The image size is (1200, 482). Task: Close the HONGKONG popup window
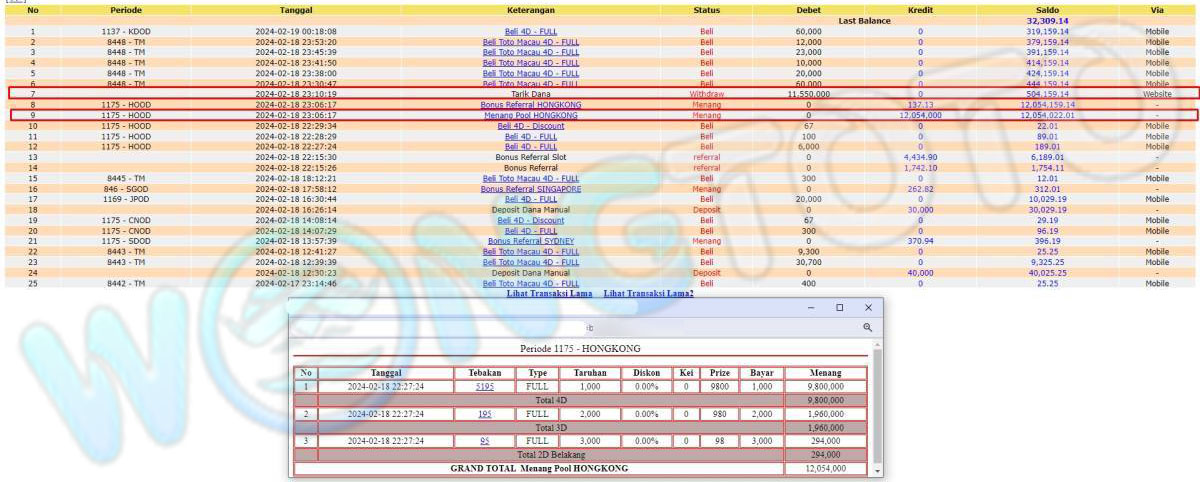(868, 308)
